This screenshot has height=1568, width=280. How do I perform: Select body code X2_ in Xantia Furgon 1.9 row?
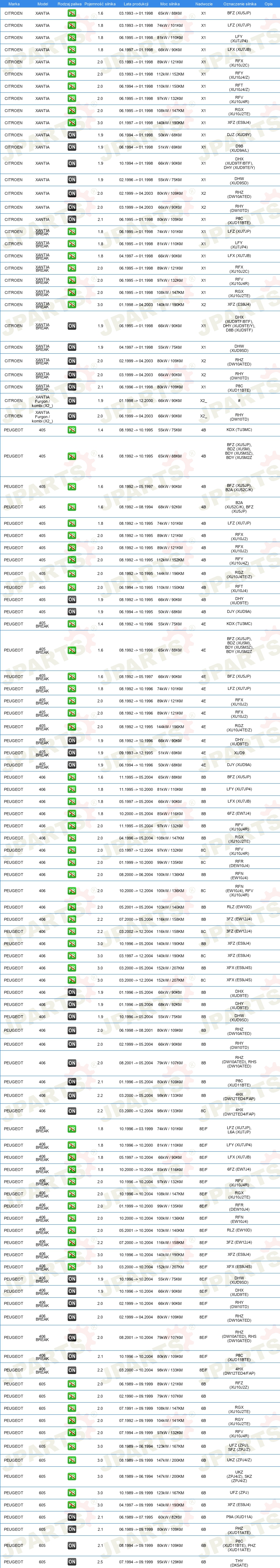tap(204, 401)
